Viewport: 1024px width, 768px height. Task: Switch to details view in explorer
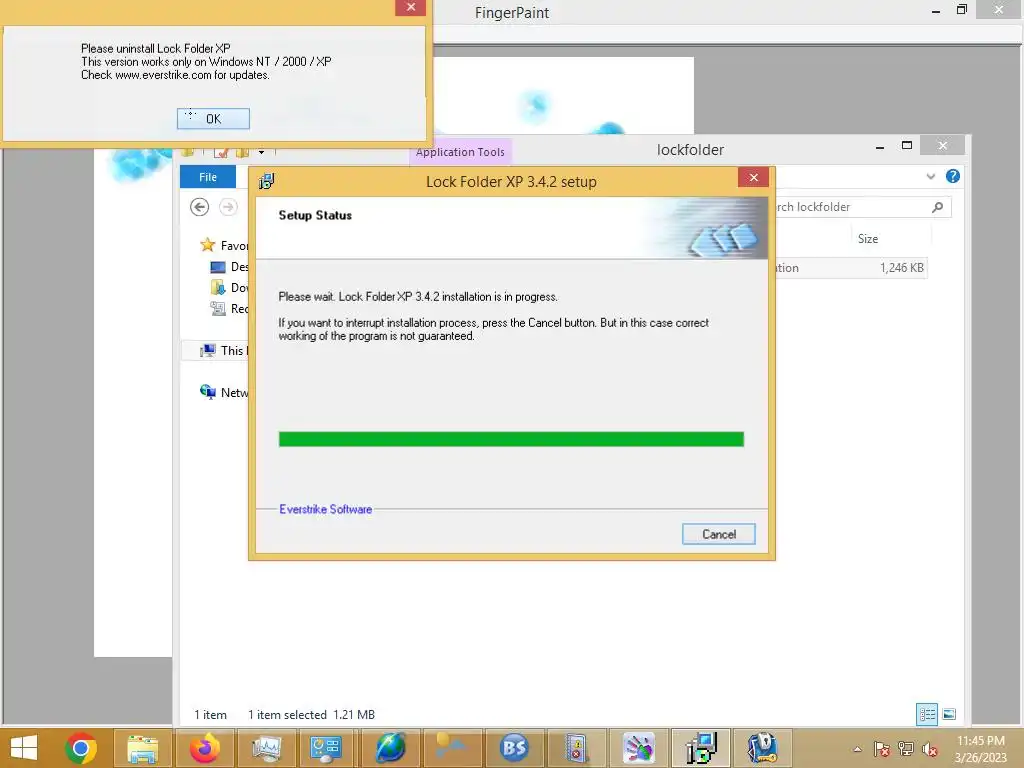pos(927,714)
